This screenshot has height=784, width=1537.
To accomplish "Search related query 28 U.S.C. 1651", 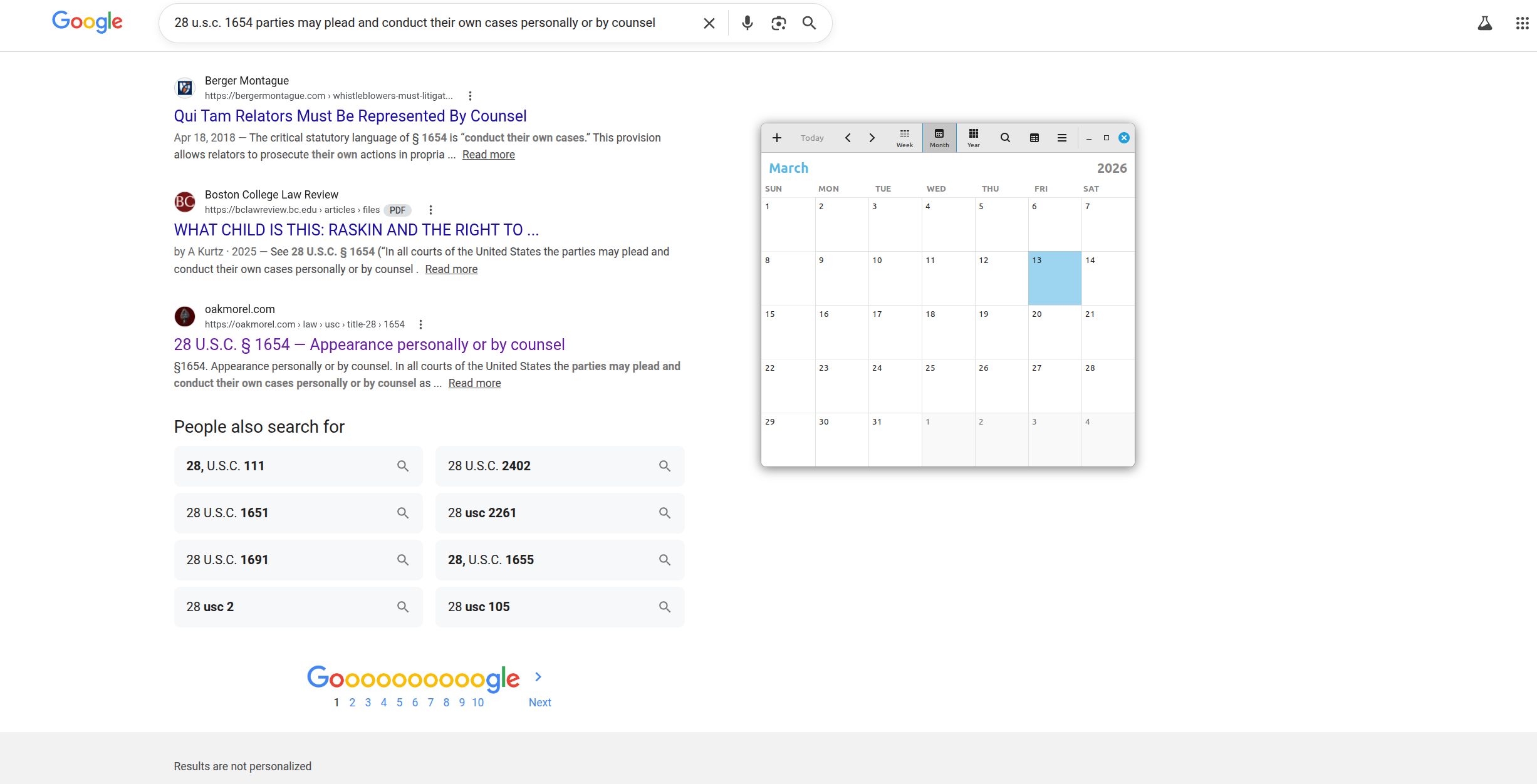I will click(x=298, y=513).
